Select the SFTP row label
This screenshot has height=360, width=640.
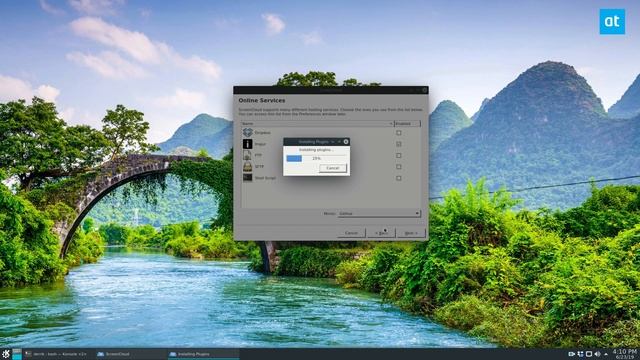click(x=259, y=167)
